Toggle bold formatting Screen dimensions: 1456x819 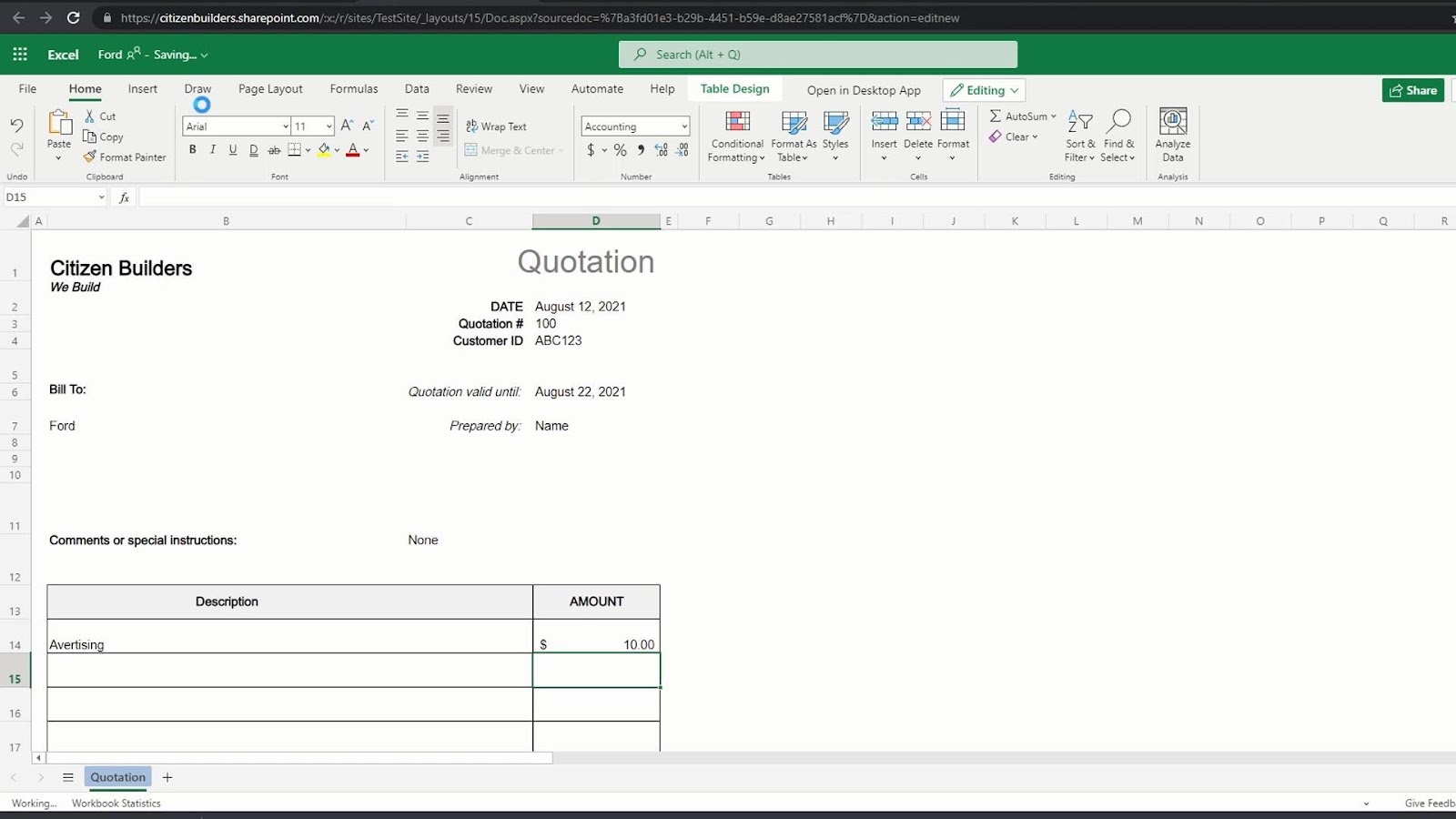[x=192, y=150]
